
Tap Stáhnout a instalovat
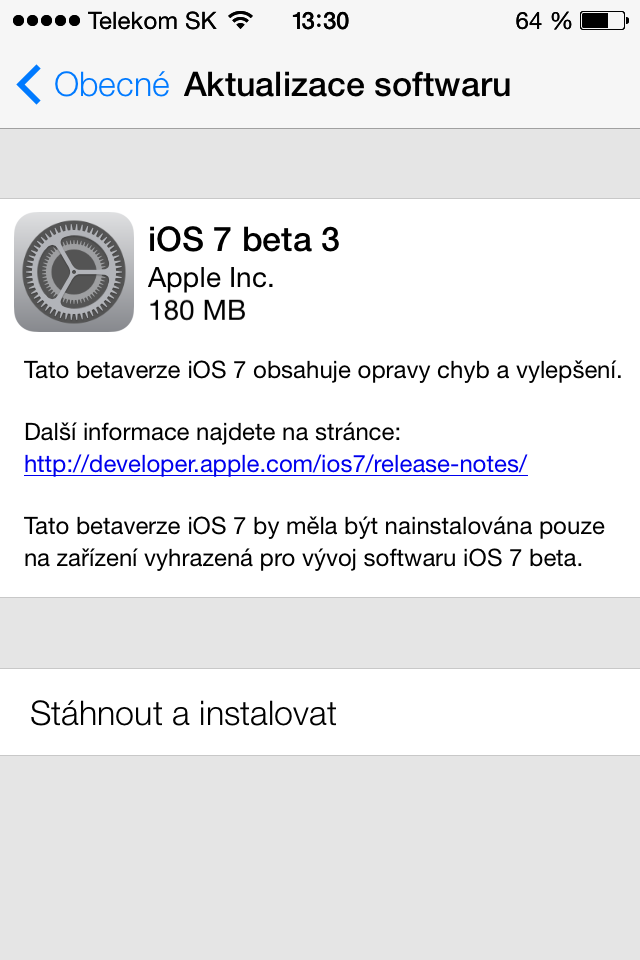[x=183, y=713]
